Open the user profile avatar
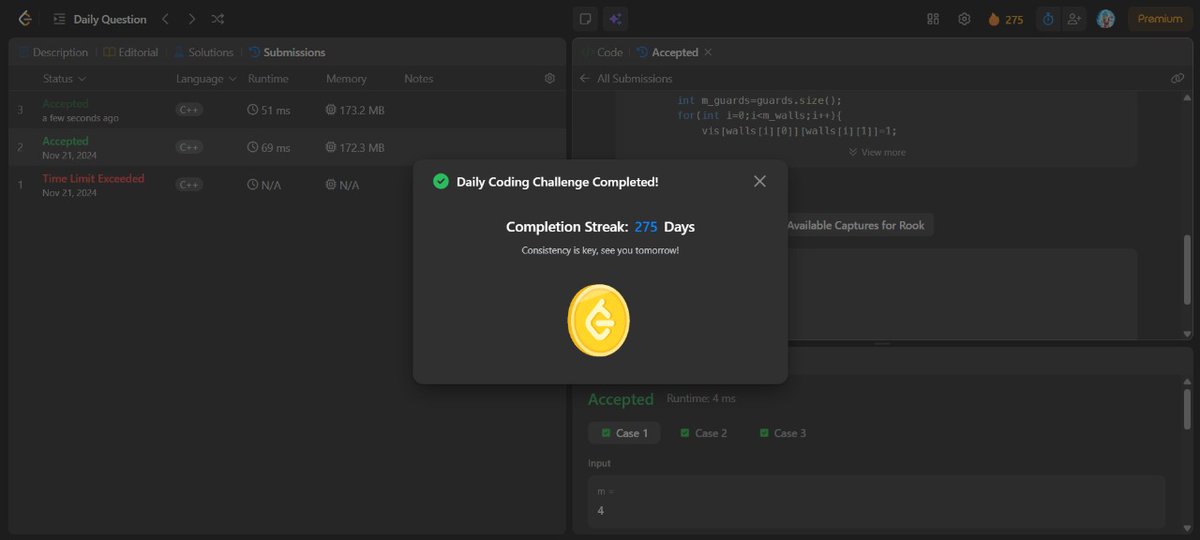 click(x=1105, y=19)
